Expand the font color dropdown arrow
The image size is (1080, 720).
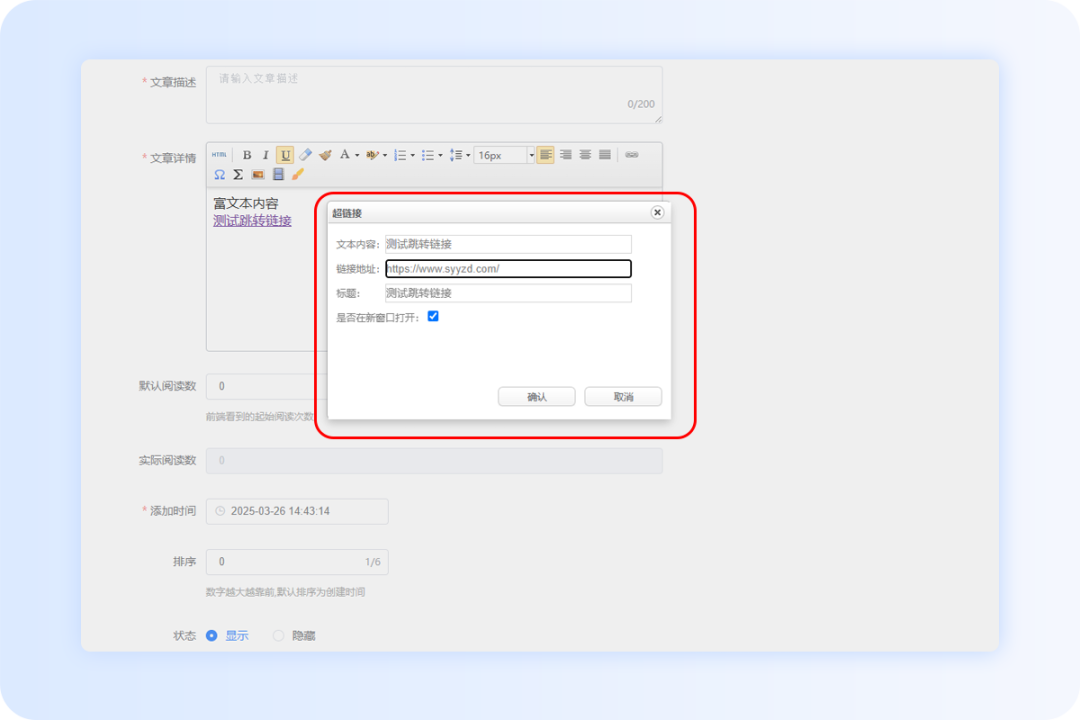[357, 155]
